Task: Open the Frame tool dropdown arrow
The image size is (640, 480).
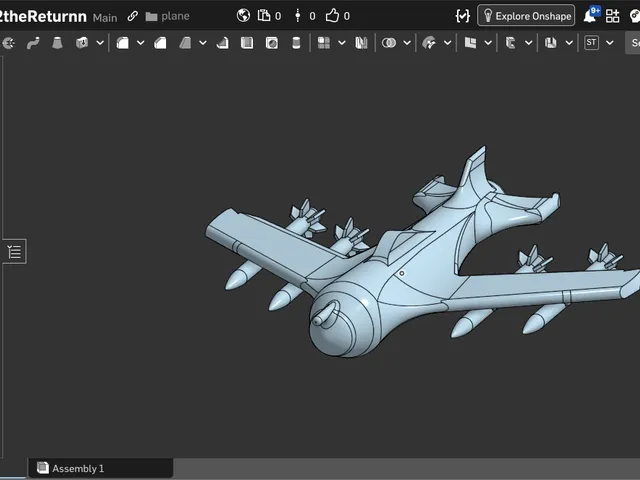Action: pos(529,43)
